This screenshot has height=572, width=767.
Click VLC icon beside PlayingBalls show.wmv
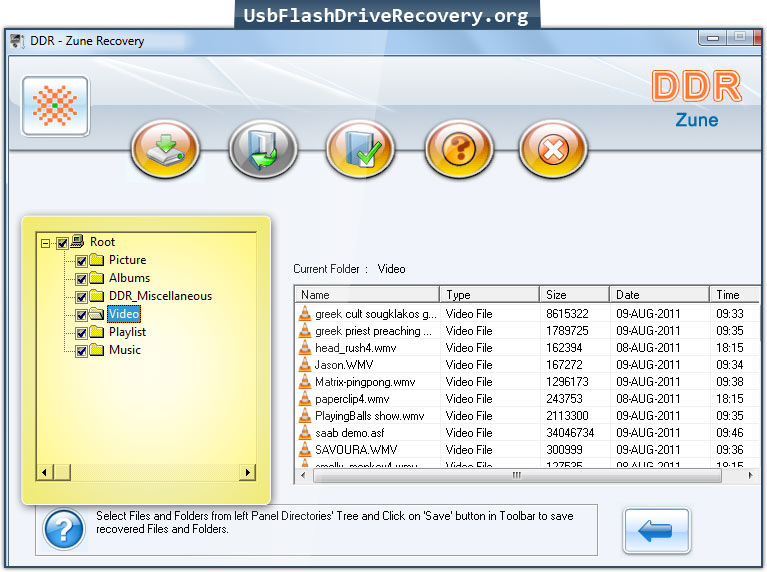point(305,415)
